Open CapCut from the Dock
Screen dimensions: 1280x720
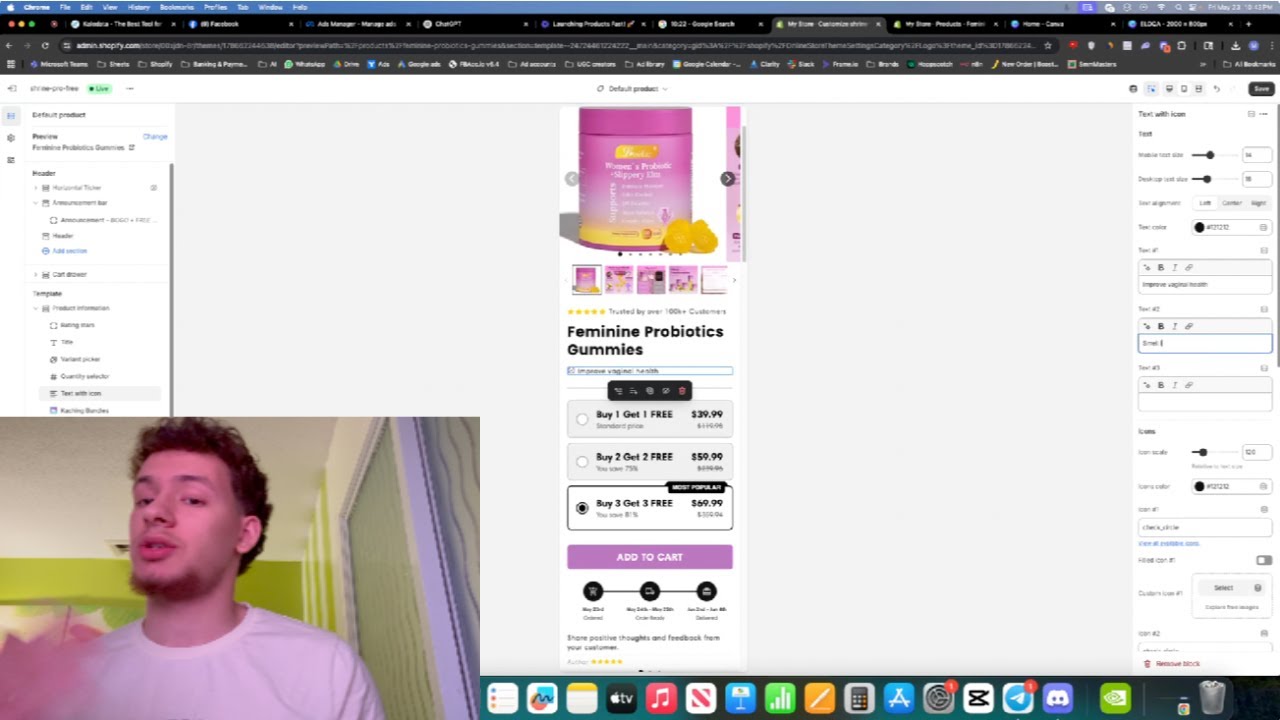978,698
